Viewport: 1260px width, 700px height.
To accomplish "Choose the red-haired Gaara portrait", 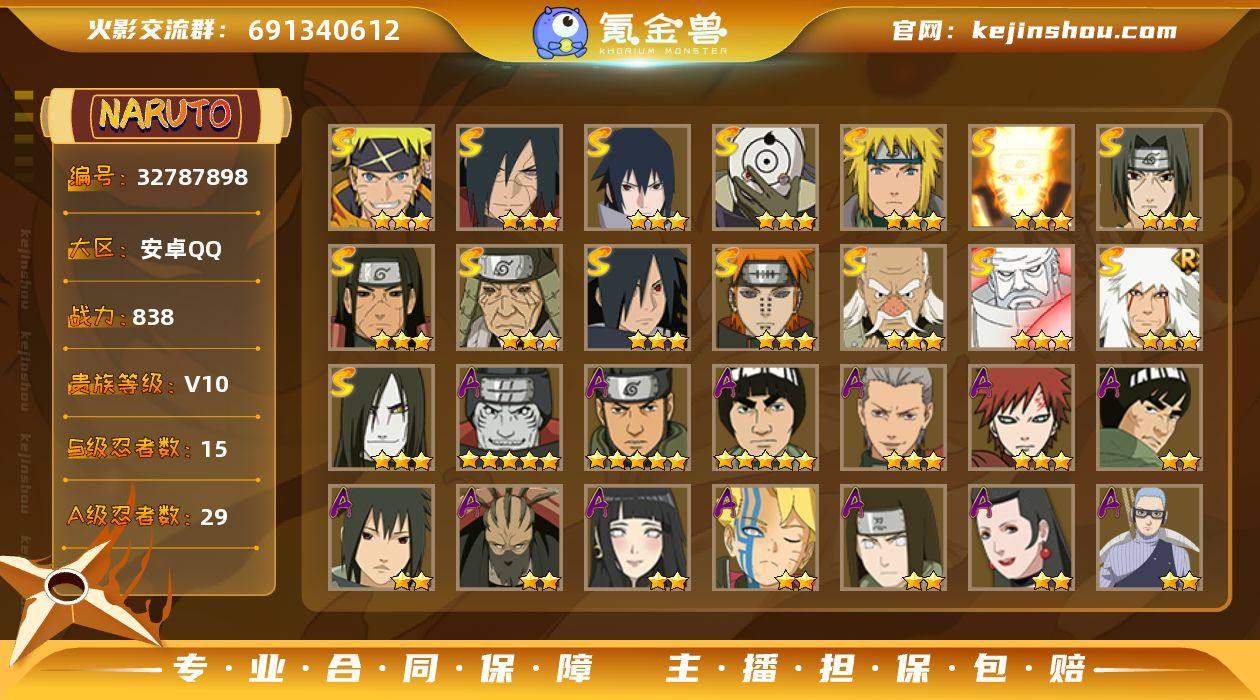I will 1021,418.
